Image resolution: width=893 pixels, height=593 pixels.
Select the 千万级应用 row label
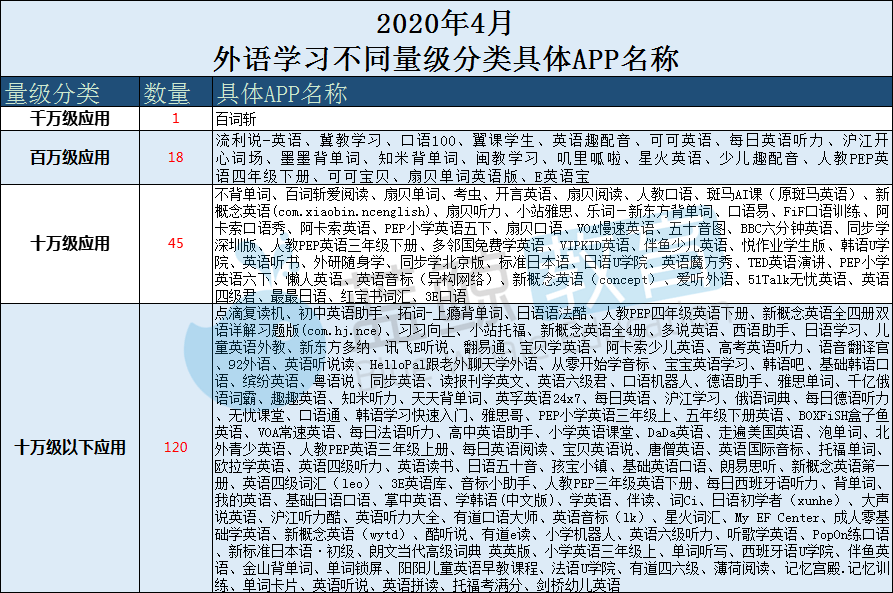point(70,119)
